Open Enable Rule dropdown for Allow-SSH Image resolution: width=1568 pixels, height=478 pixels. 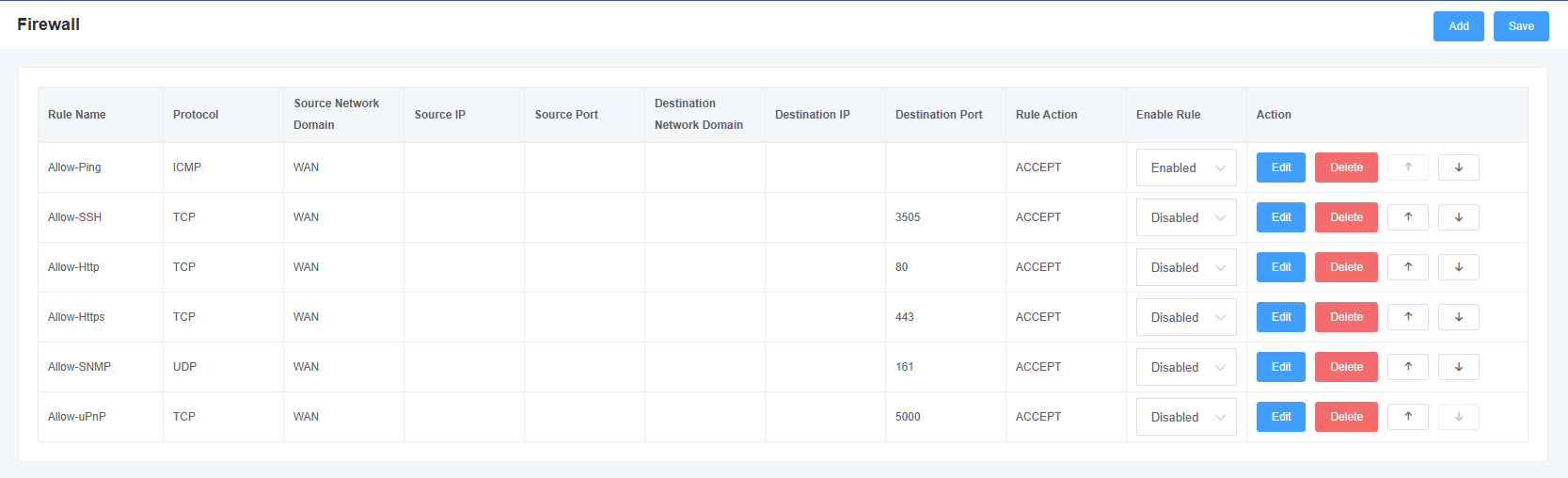[1186, 217]
